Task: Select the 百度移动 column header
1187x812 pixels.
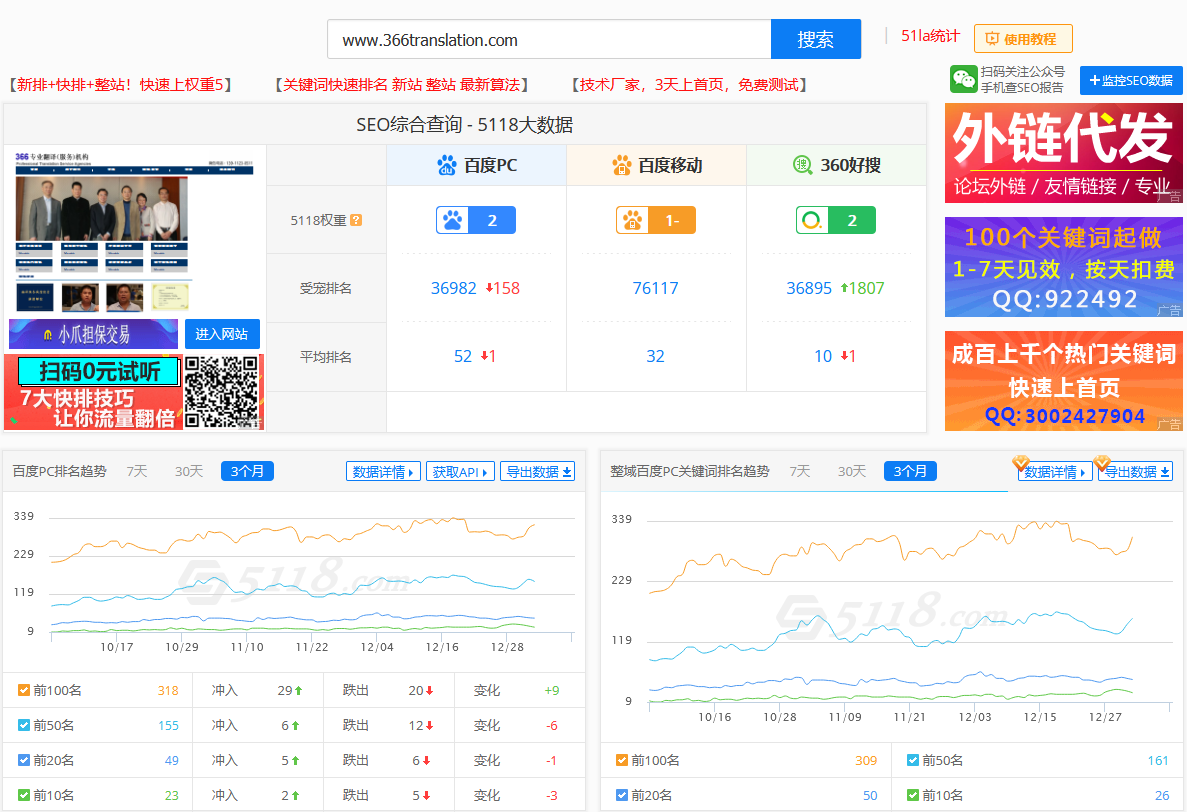Action: click(x=656, y=165)
